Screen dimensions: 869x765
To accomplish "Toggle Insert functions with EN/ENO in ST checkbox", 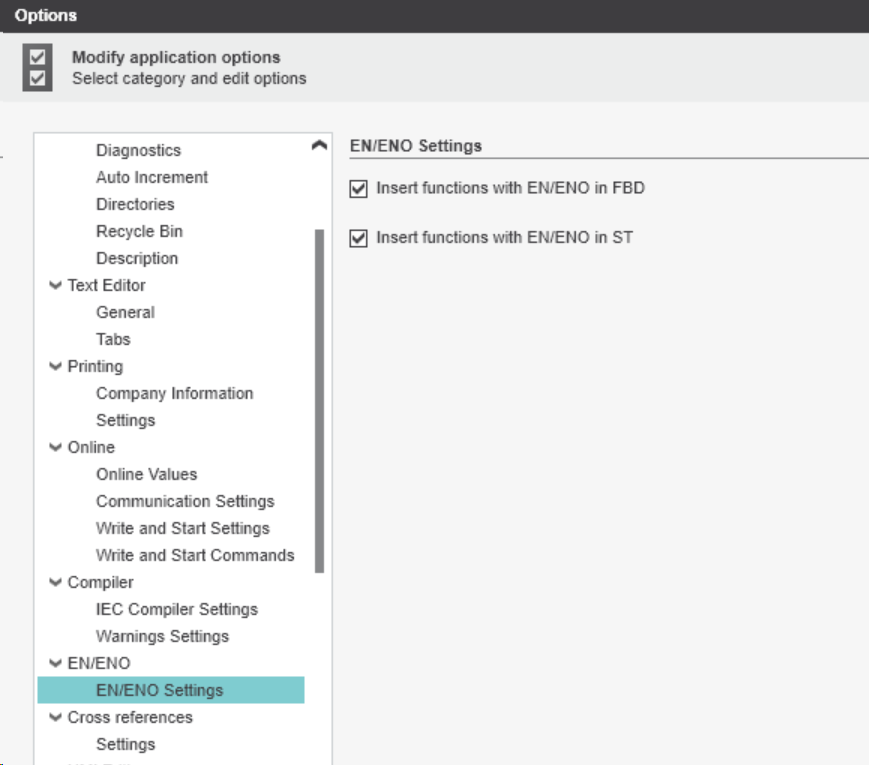I will [359, 238].
